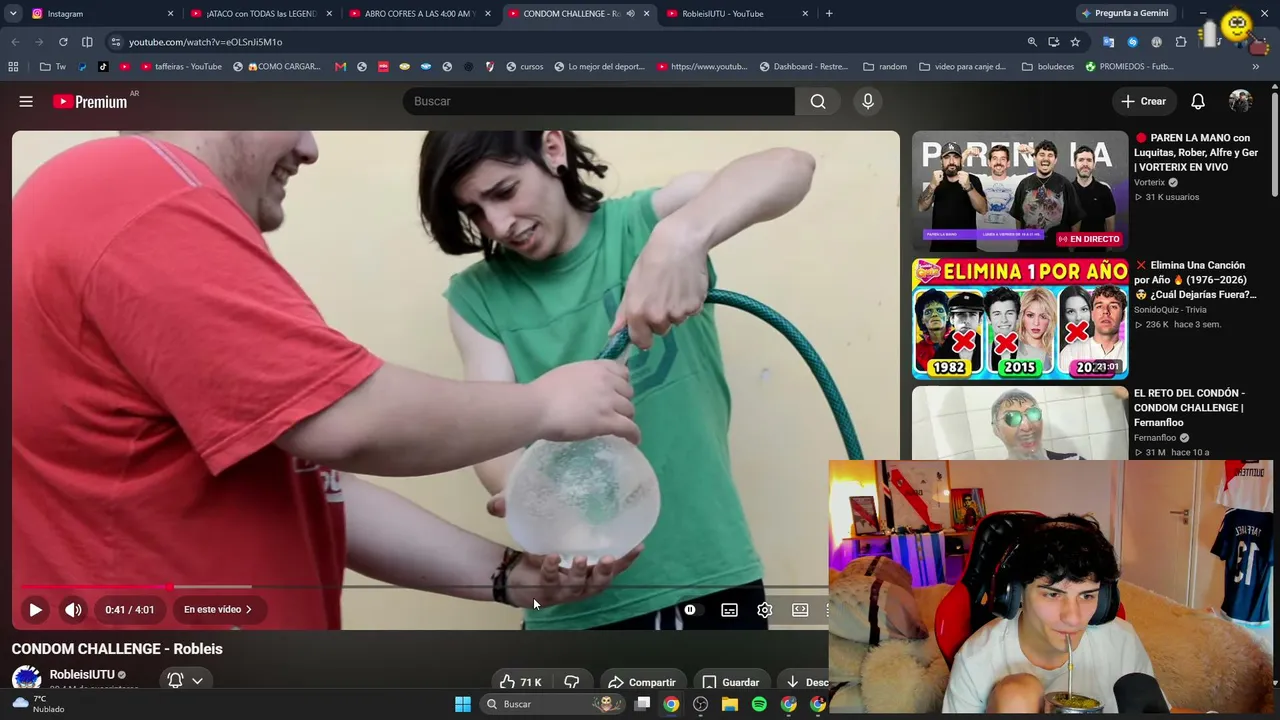
Task: Open the Google Translate extension
Action: tap(1108, 42)
